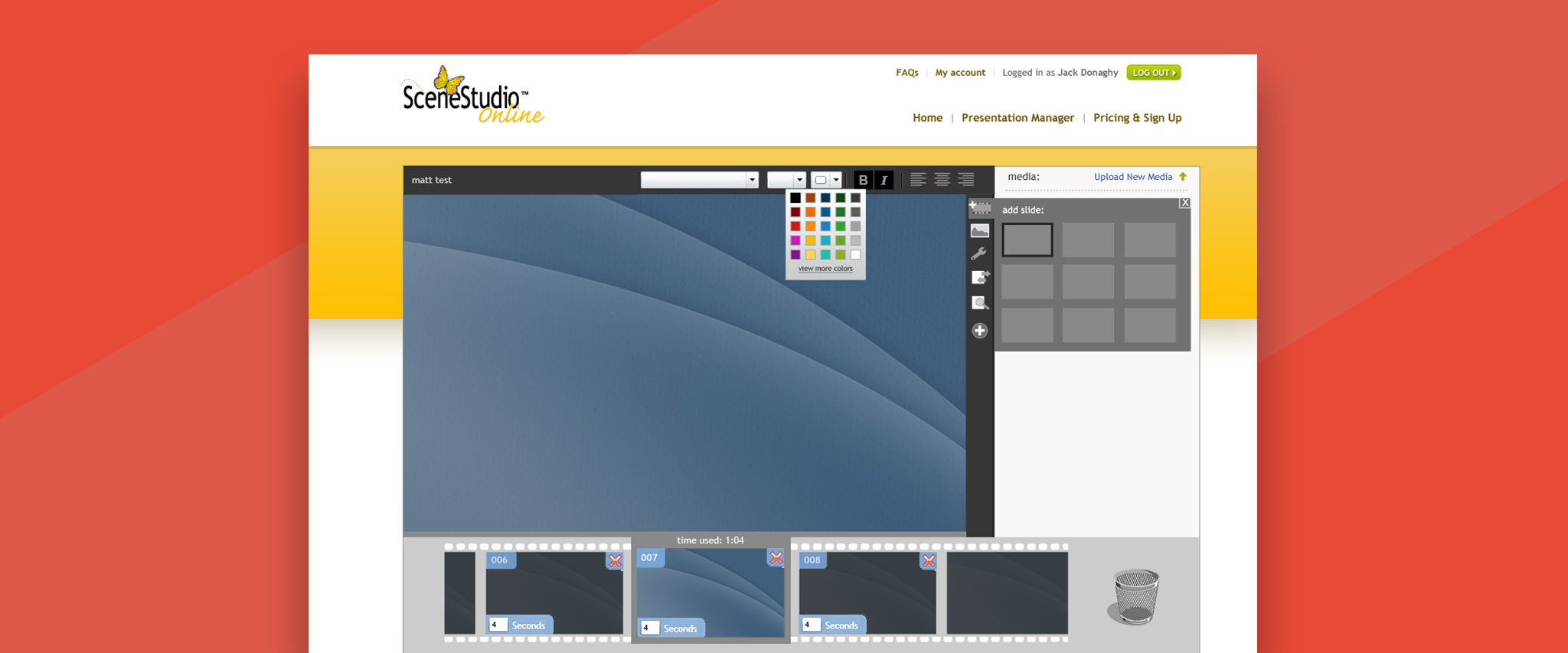Image resolution: width=1568 pixels, height=653 pixels.
Task: Open My account
Action: pyautogui.click(x=960, y=73)
